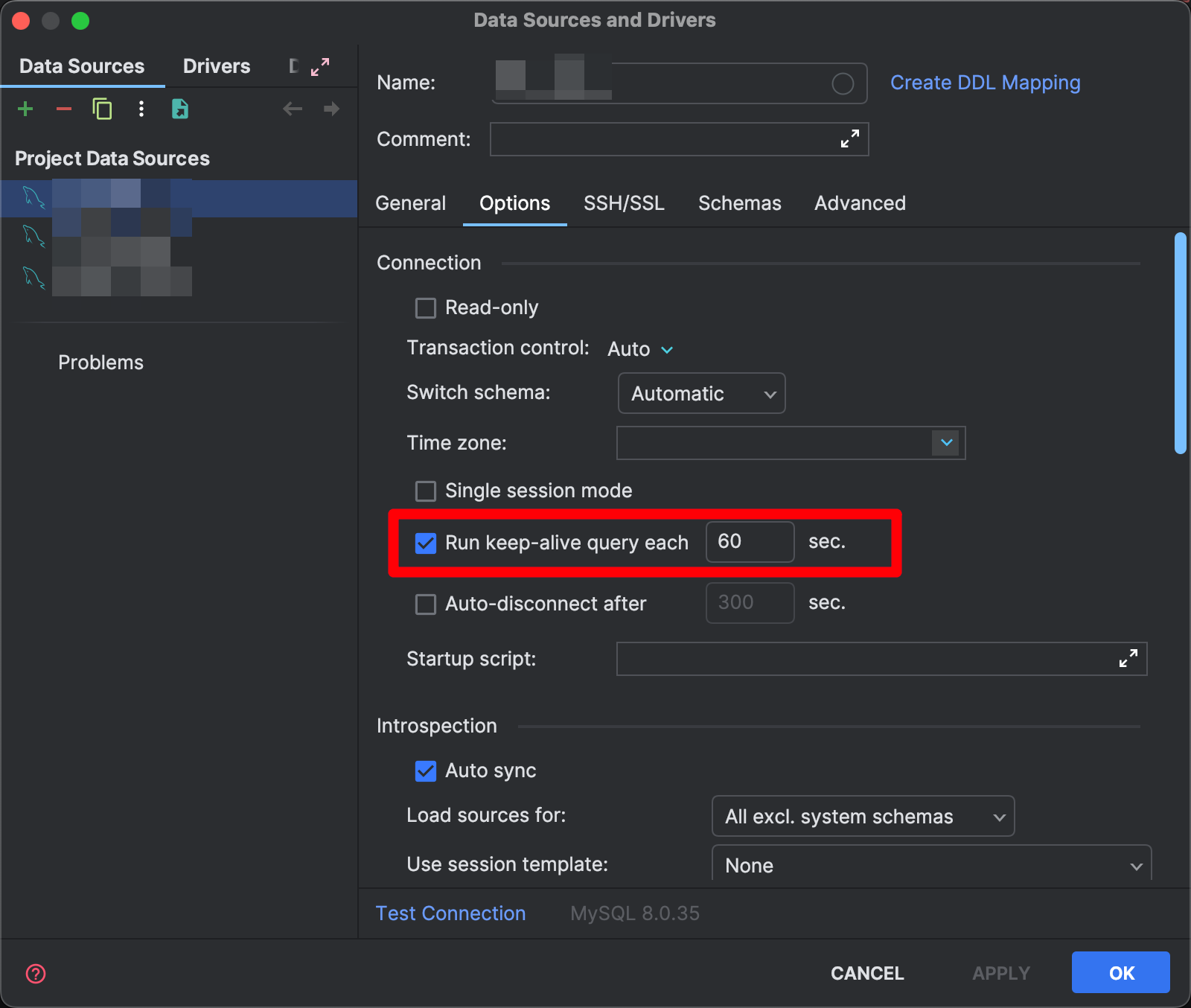Click the red minus Remove data source icon
The width and height of the screenshot is (1191, 1008).
(64, 109)
